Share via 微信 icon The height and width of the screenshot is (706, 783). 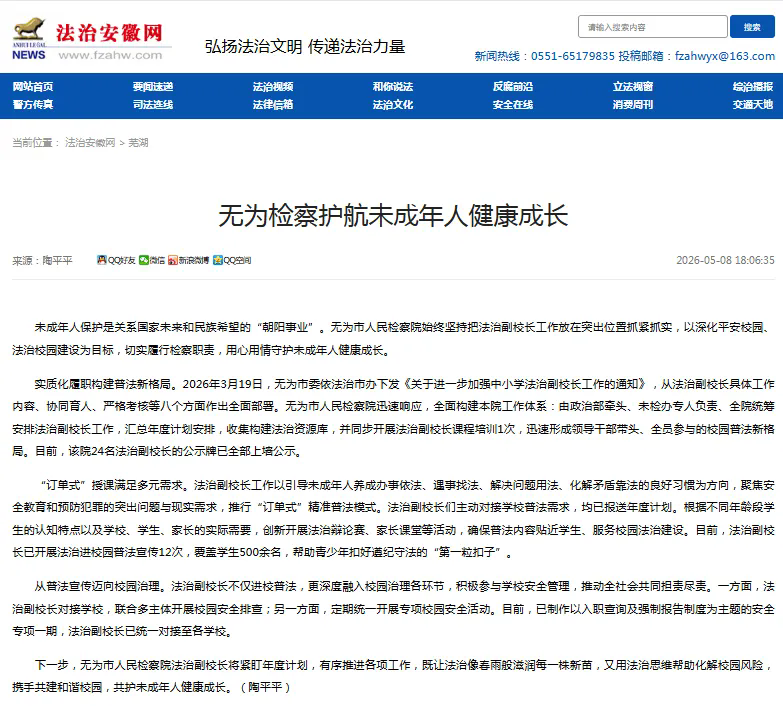tap(152, 260)
